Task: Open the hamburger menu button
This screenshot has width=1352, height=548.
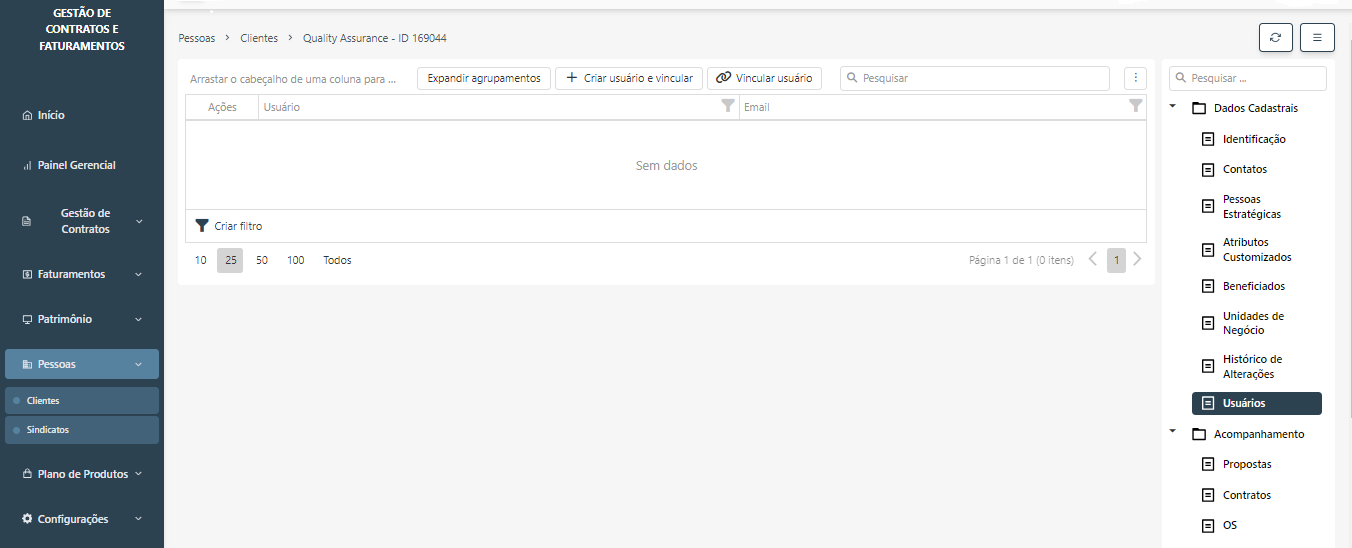Action: tap(1317, 37)
